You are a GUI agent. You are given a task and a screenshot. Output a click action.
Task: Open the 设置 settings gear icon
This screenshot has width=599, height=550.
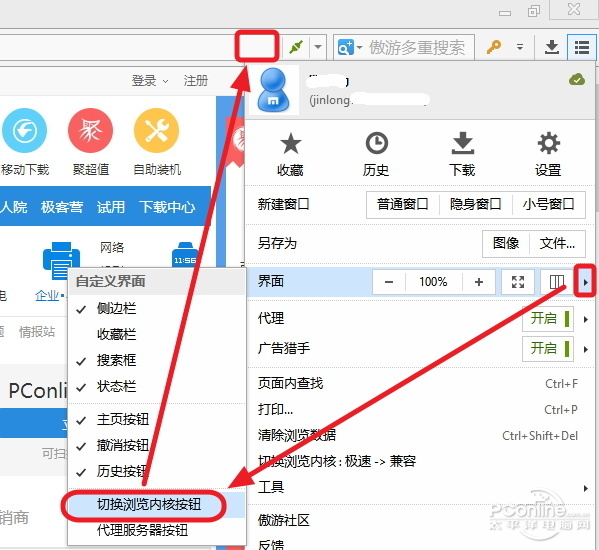(549, 144)
